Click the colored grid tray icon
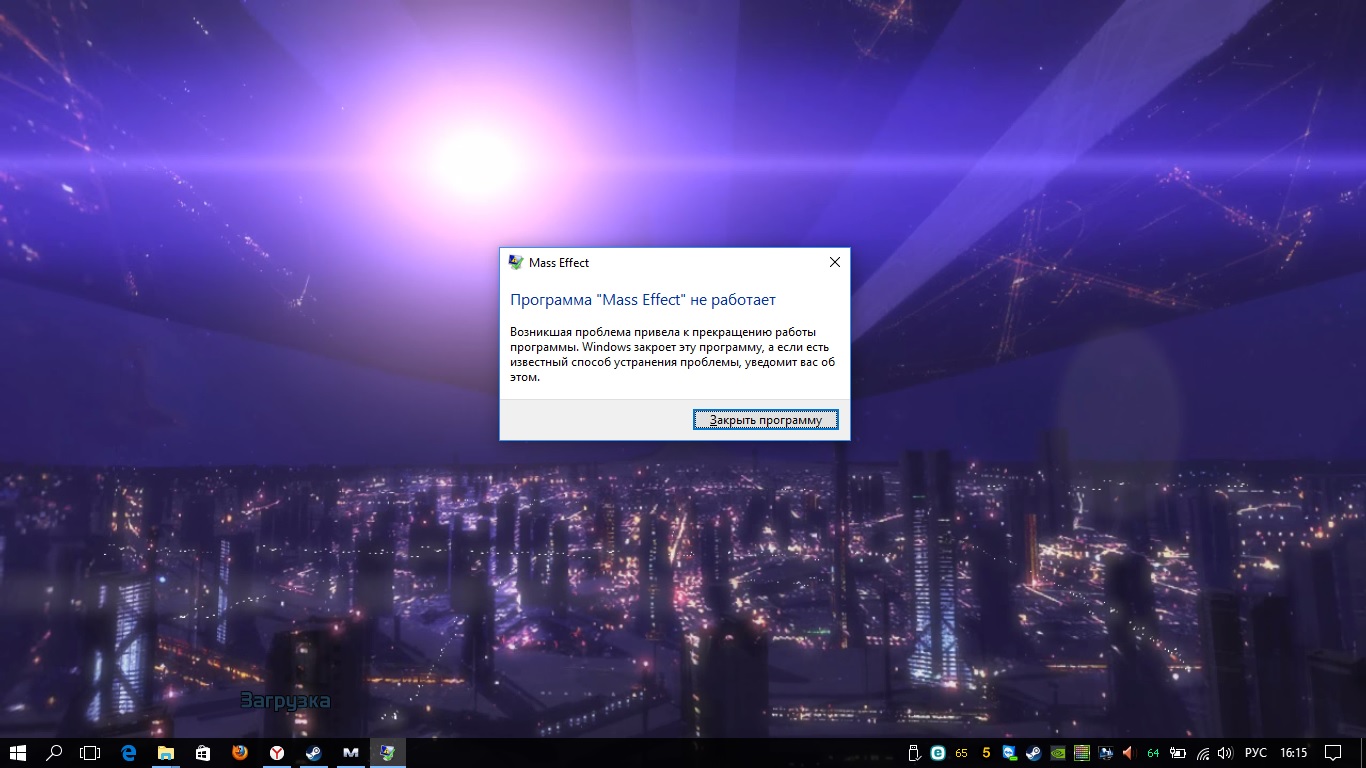 (x=1082, y=752)
